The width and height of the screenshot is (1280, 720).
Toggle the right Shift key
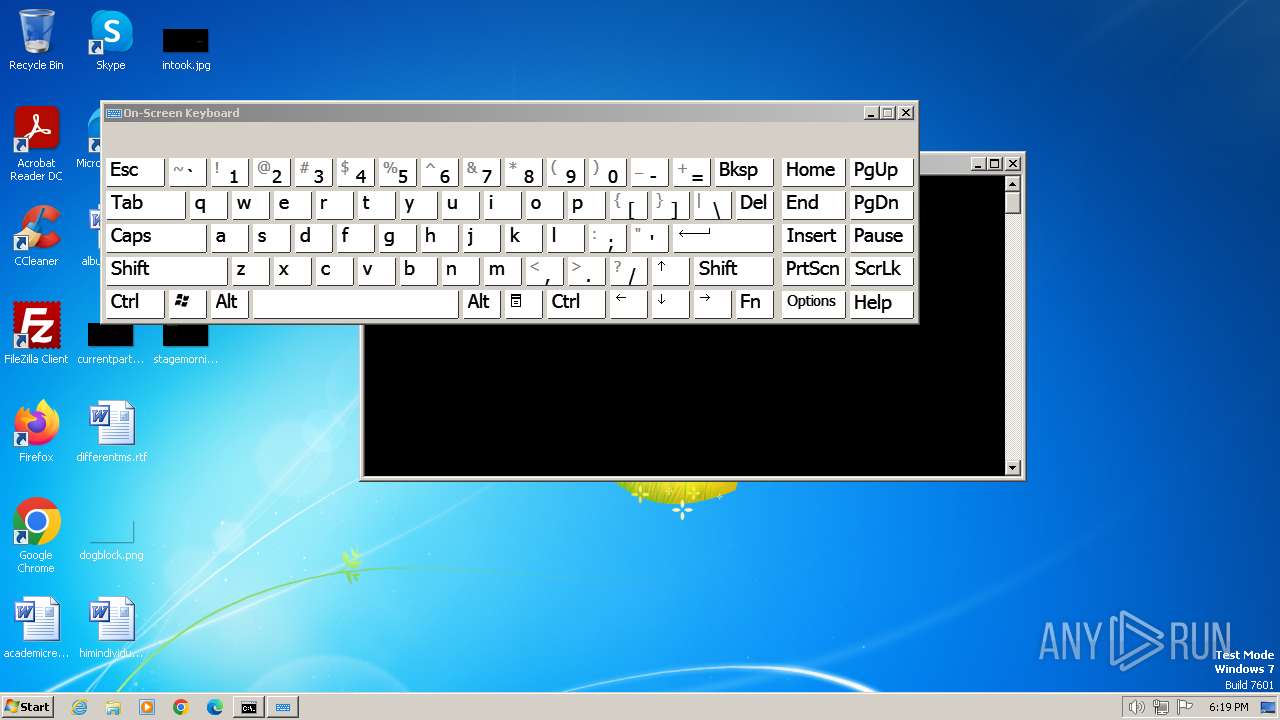pos(733,270)
